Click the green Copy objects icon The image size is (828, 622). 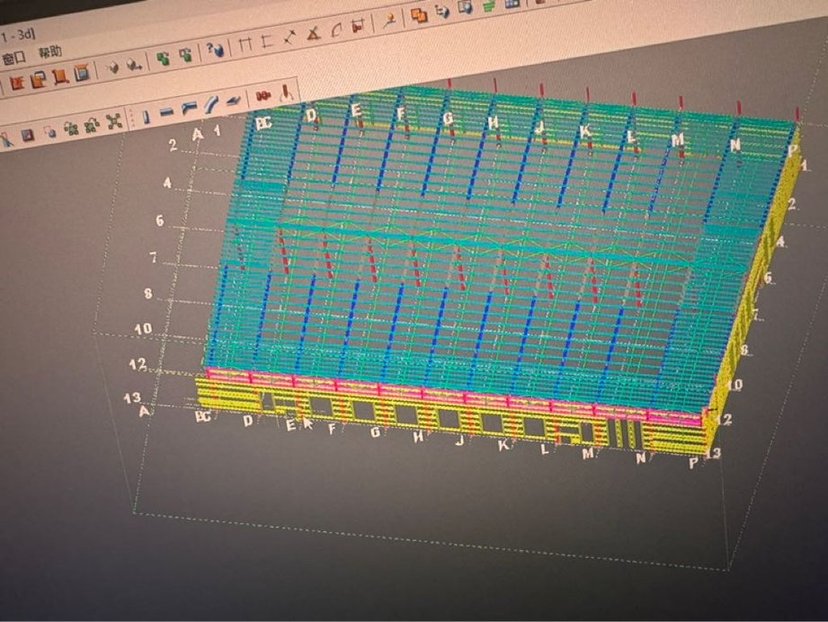(x=163, y=59)
